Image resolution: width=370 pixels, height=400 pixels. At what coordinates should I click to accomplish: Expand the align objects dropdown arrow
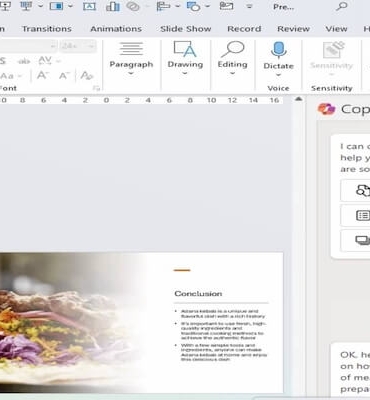tap(178, 6)
